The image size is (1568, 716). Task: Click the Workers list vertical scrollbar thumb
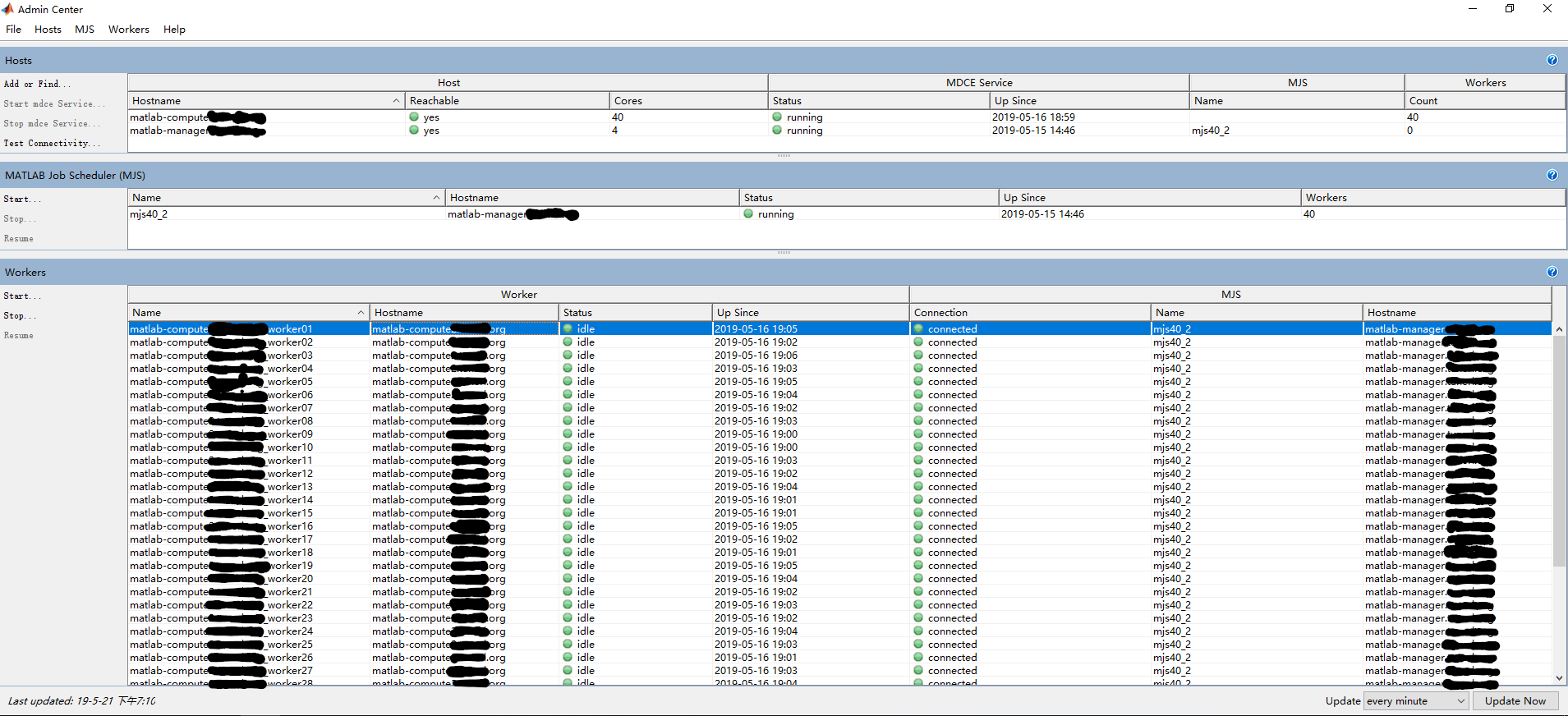click(x=1559, y=451)
